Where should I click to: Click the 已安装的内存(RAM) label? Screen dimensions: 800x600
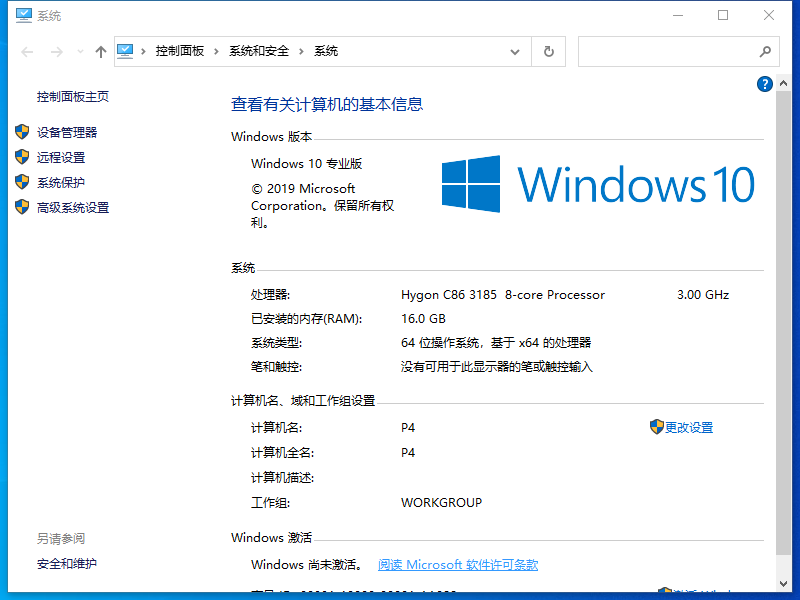pyautogui.click(x=307, y=319)
